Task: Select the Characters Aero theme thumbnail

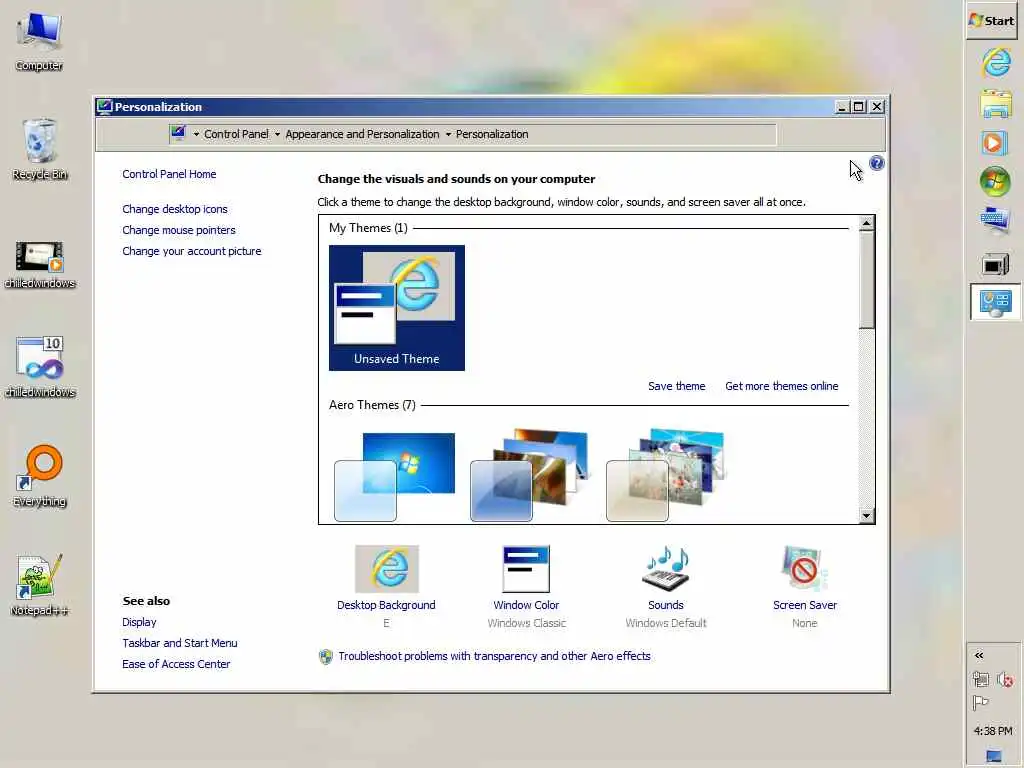Action: [x=666, y=475]
